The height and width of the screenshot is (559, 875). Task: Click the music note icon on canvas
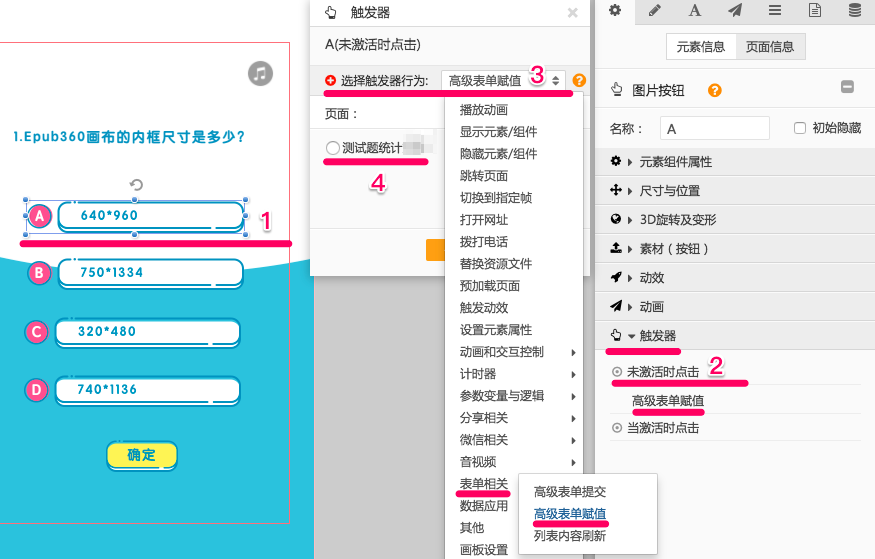click(260, 73)
